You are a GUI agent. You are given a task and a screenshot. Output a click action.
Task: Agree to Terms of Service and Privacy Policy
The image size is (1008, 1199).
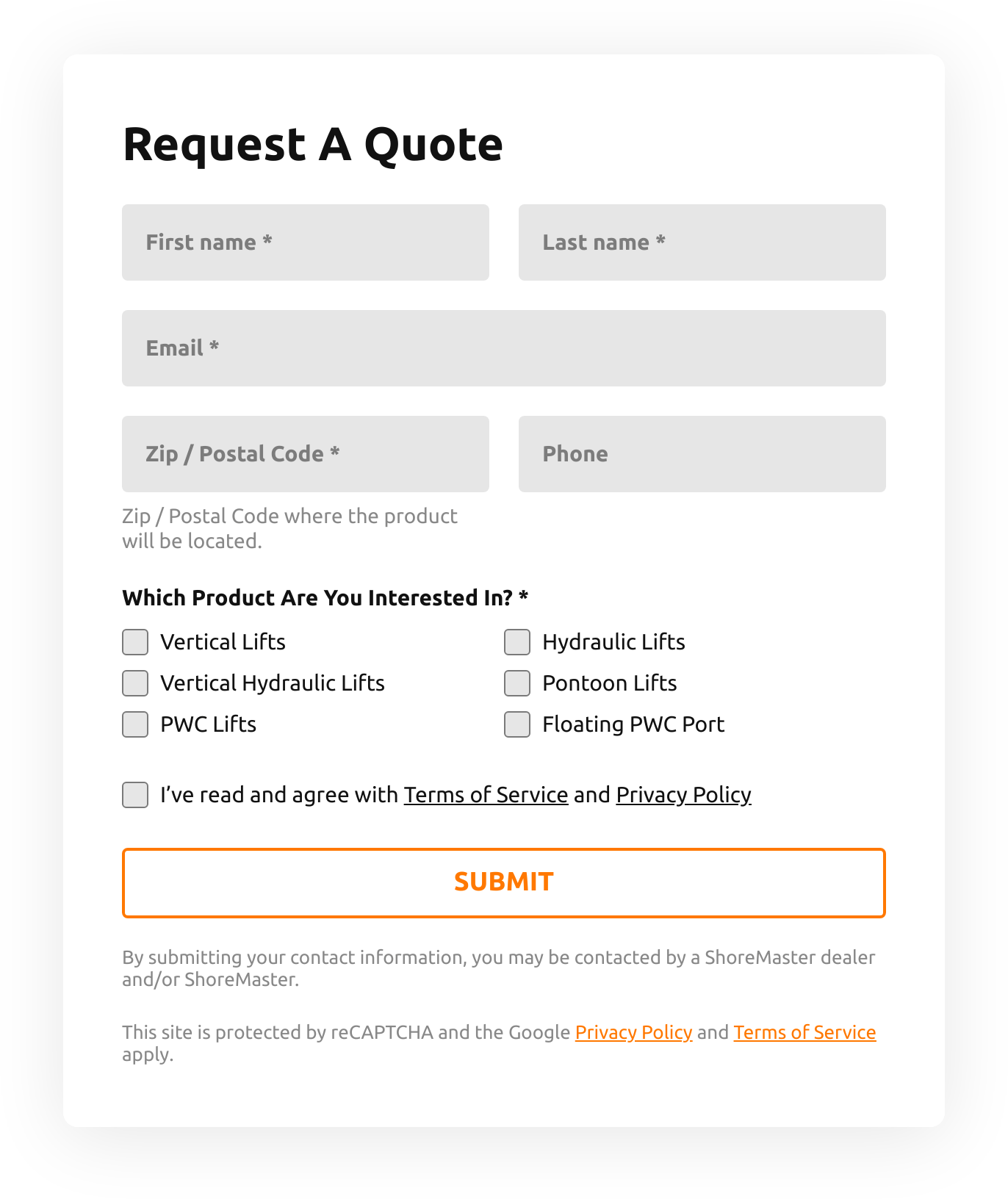tap(134, 795)
